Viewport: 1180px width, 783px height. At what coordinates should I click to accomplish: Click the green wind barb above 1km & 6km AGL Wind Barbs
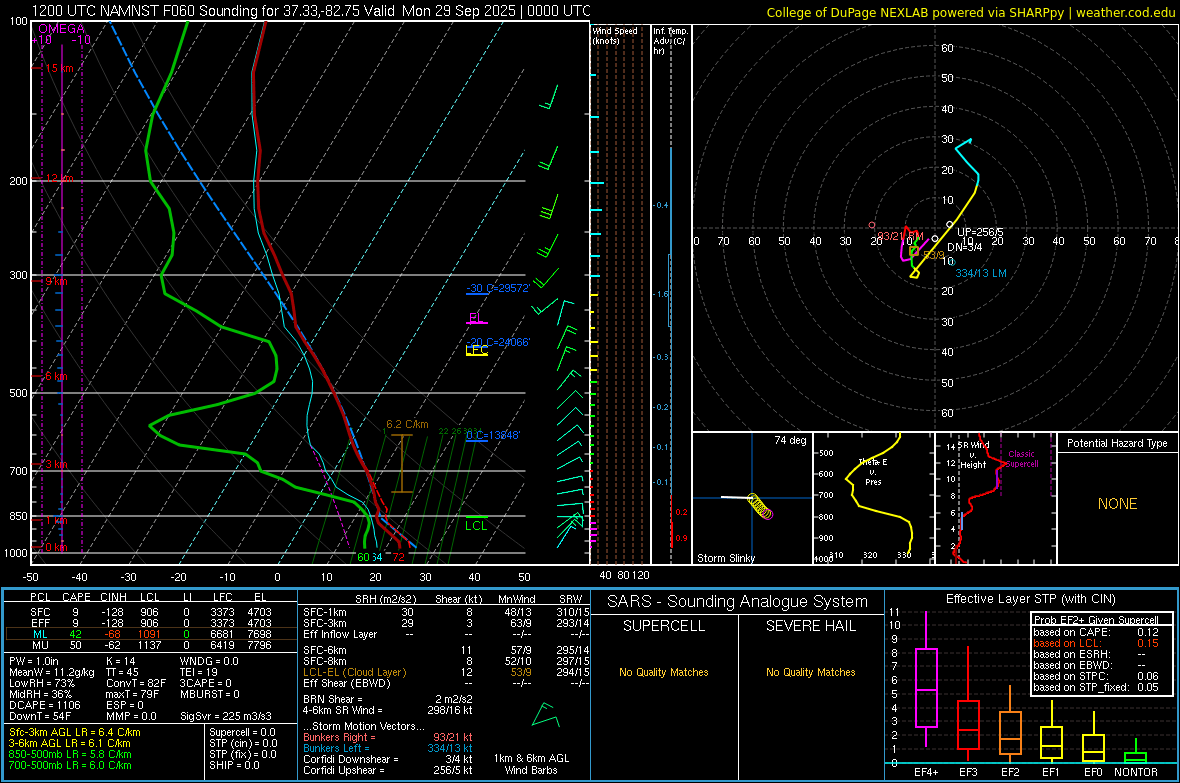tap(546, 715)
